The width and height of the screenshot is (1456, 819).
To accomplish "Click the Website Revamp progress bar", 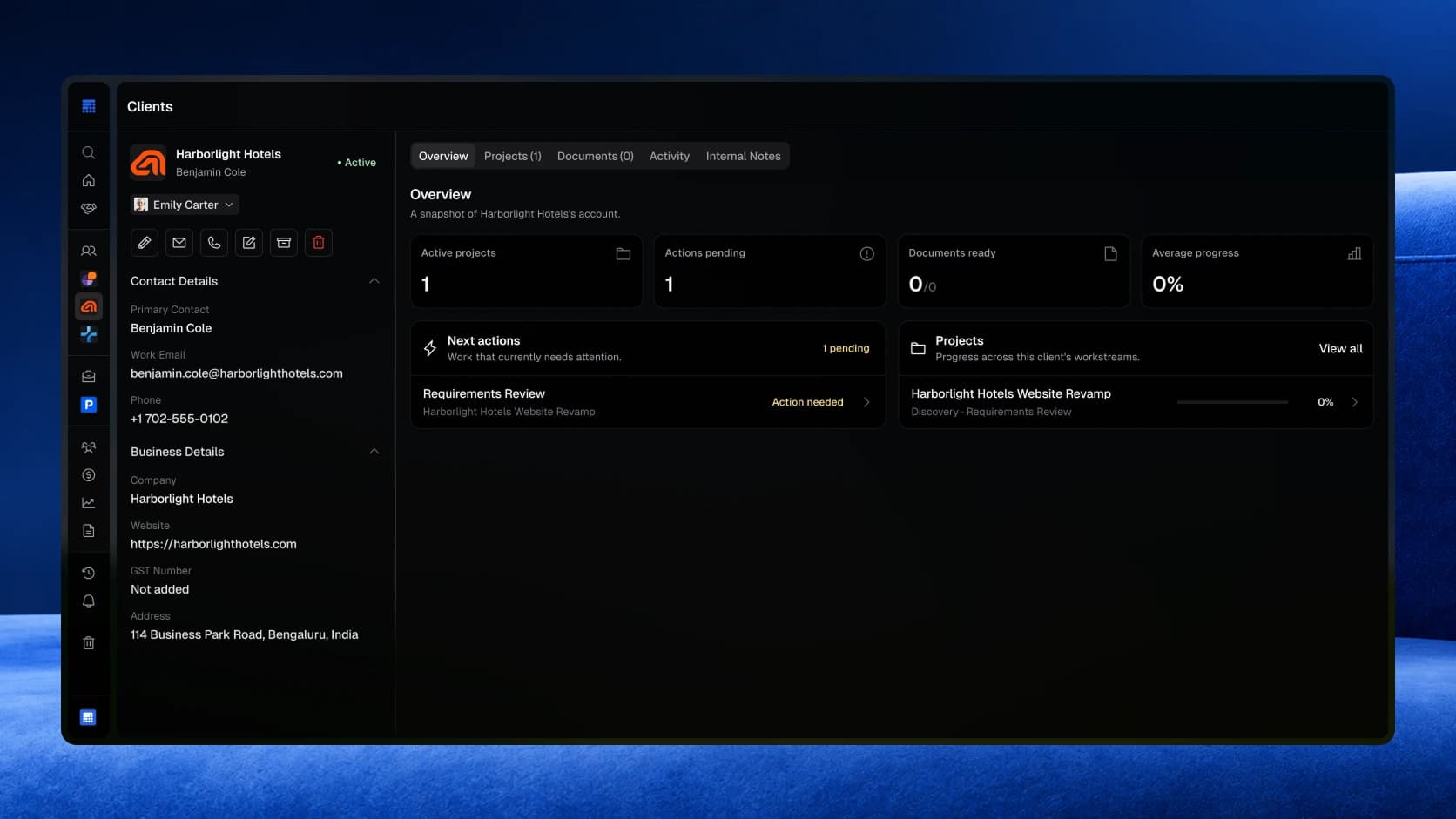I will point(1232,402).
